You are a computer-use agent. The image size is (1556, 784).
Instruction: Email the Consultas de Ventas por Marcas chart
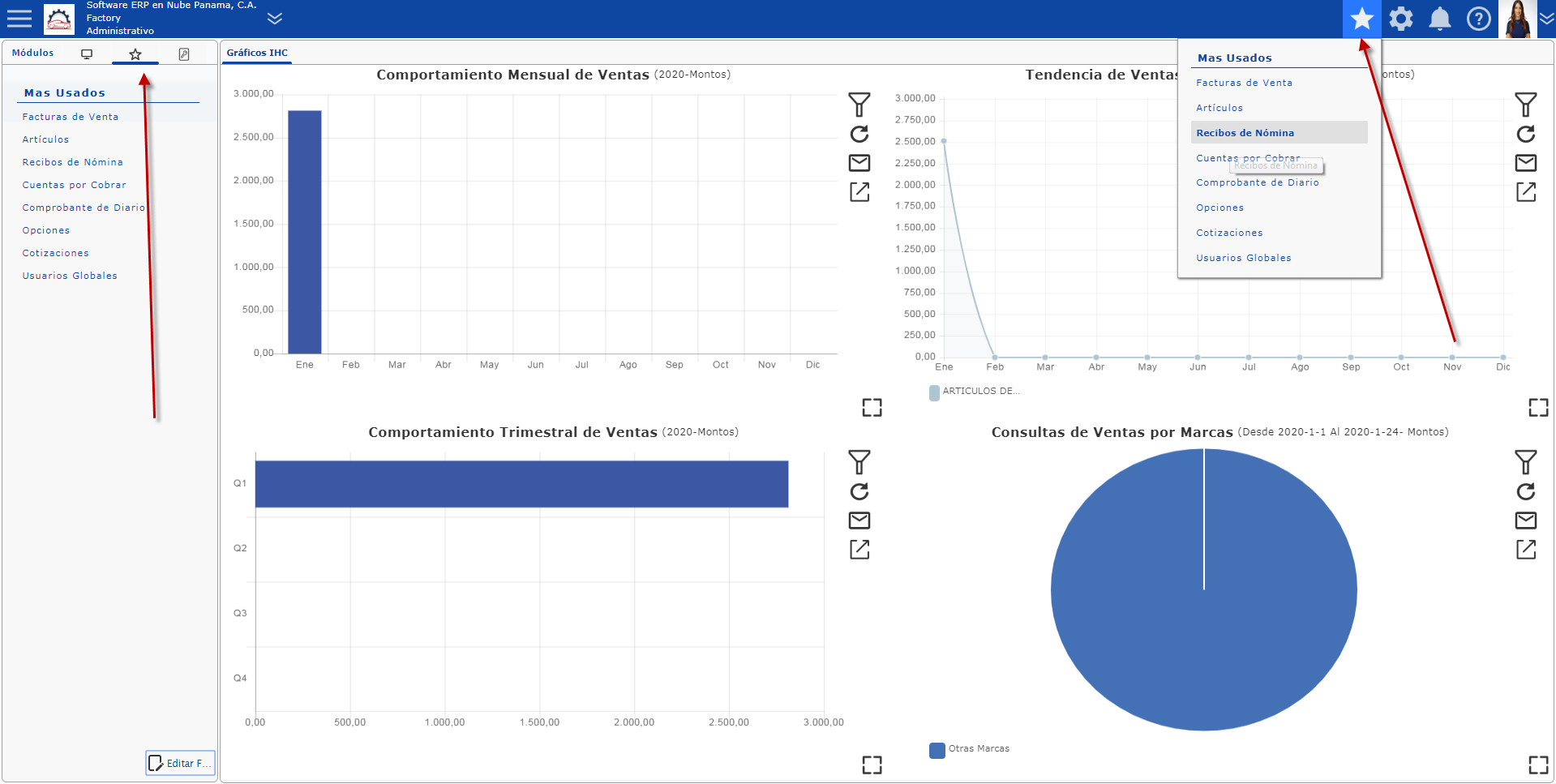click(x=1525, y=521)
